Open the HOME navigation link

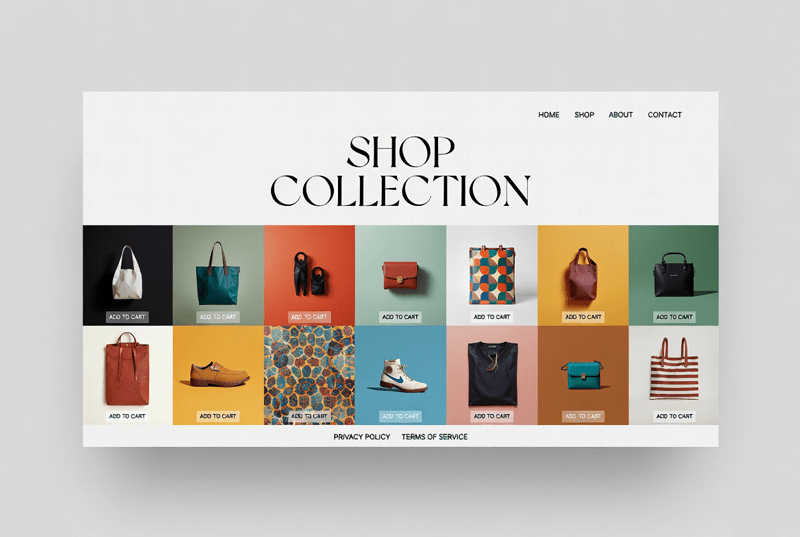[x=548, y=115]
